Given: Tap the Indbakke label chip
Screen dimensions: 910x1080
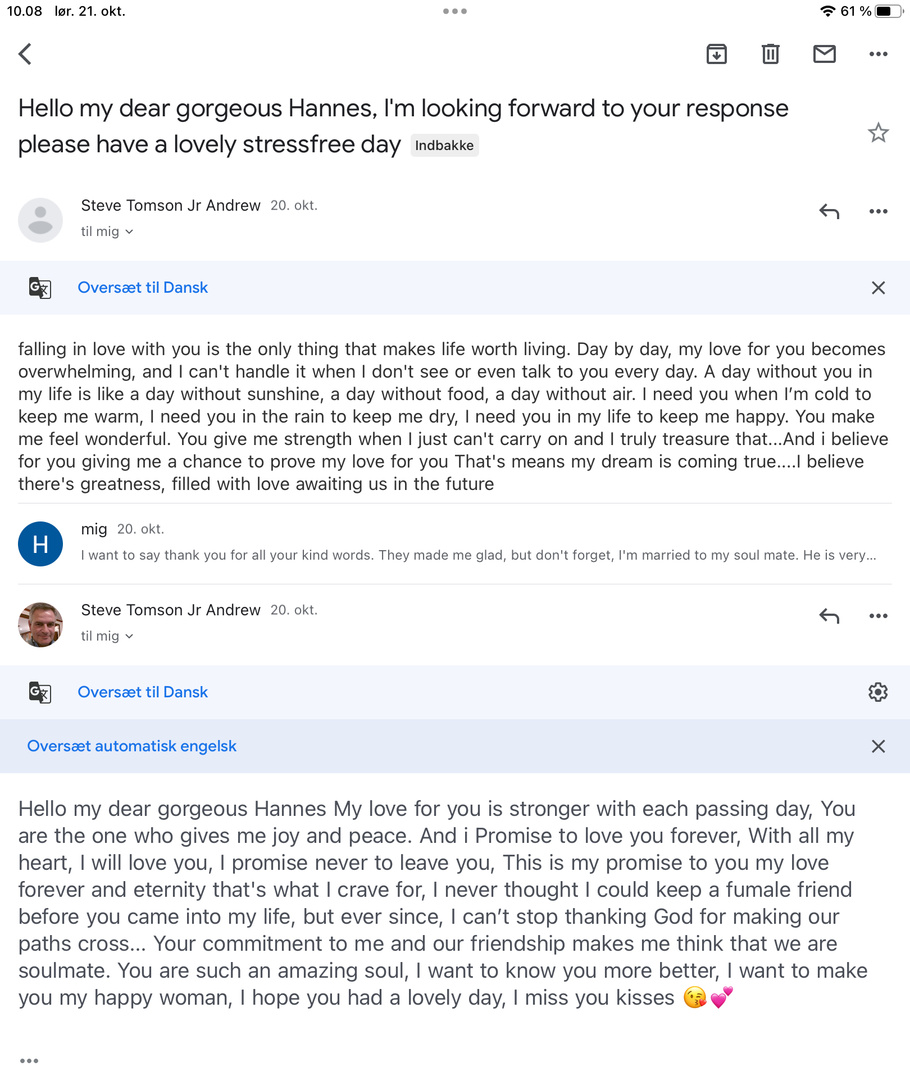Looking at the screenshot, I should point(444,146).
